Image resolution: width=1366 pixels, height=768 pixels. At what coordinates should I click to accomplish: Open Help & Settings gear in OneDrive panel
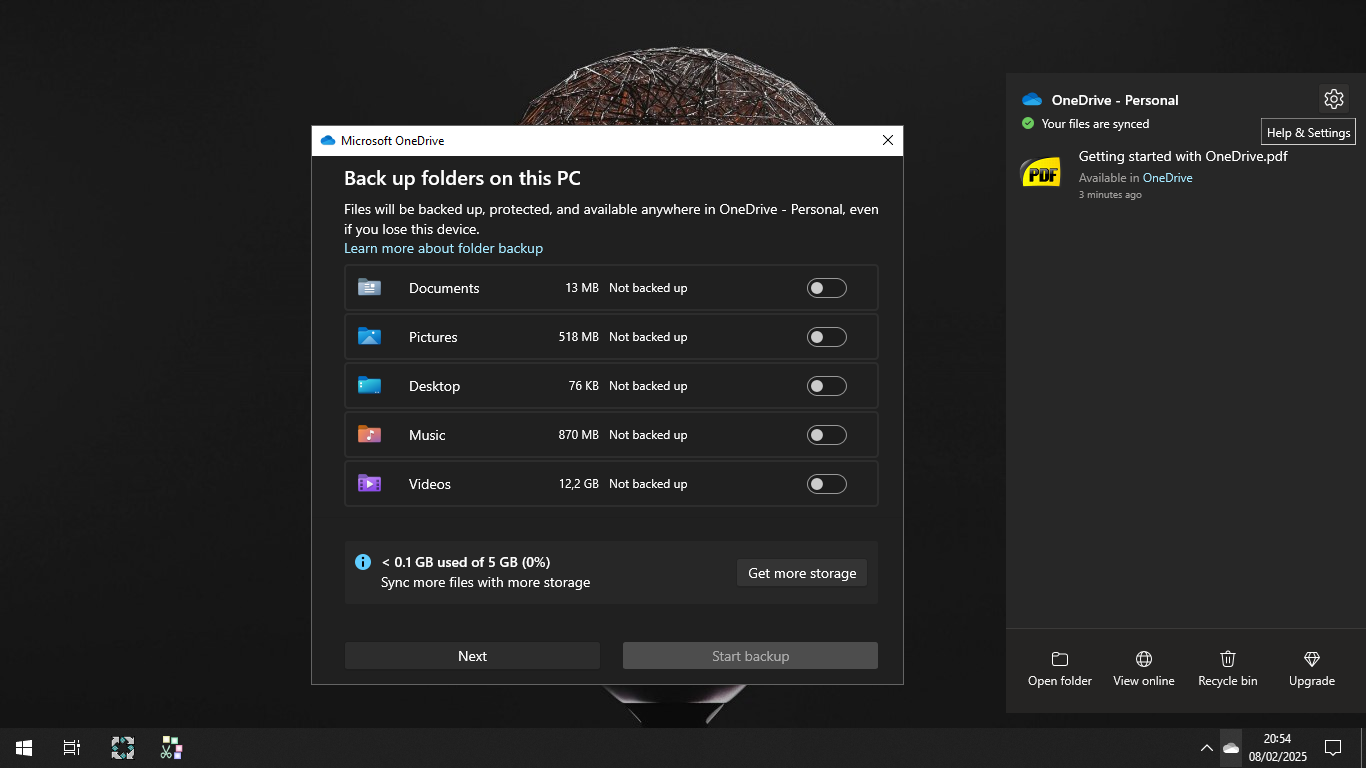[1333, 99]
